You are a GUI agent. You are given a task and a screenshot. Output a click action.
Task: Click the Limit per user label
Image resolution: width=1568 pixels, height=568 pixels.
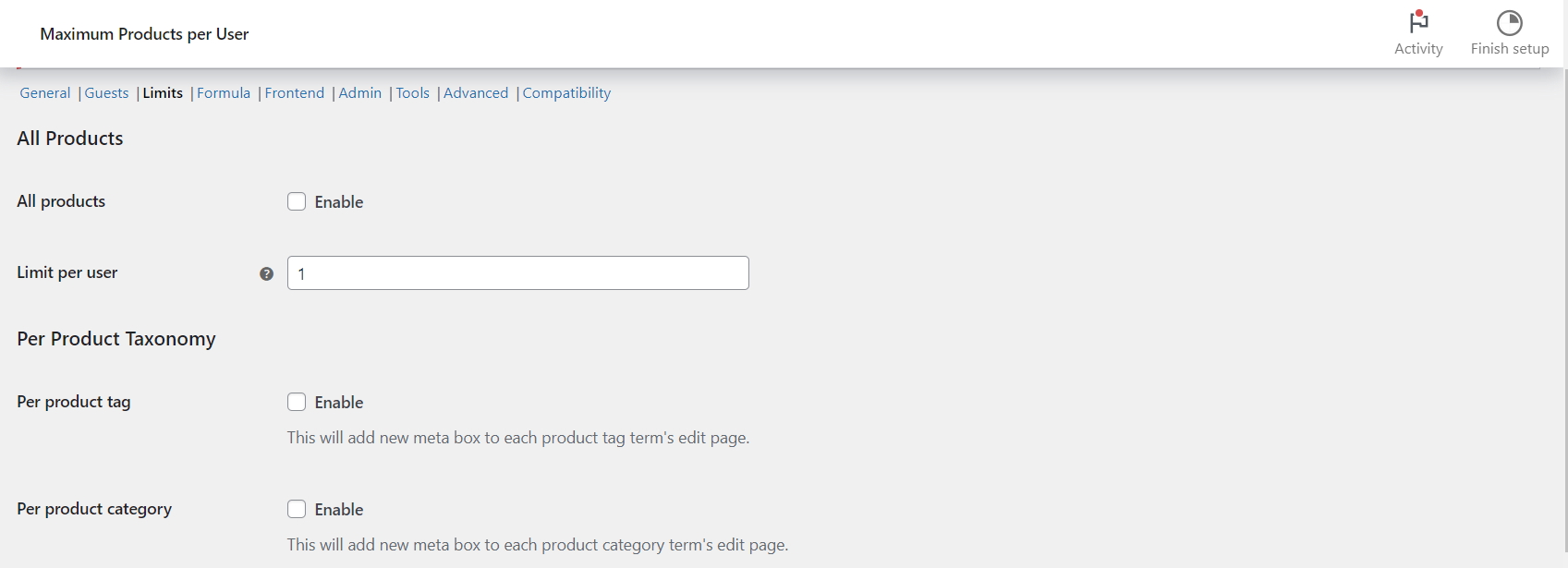[x=67, y=272]
